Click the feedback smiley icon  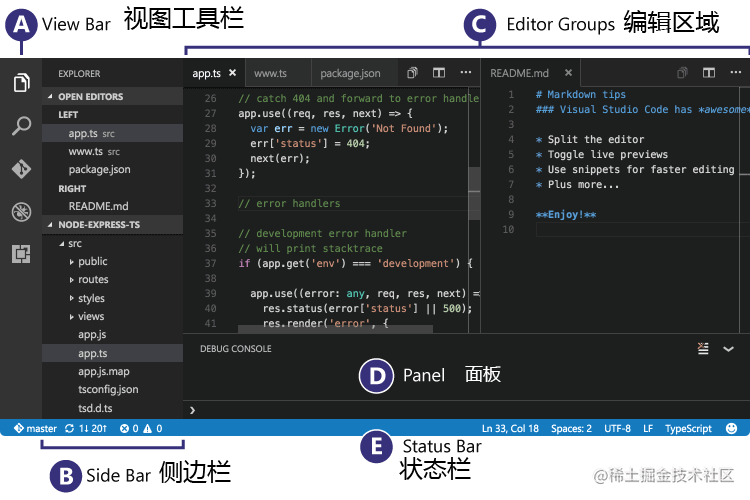pyautogui.click(x=731, y=428)
